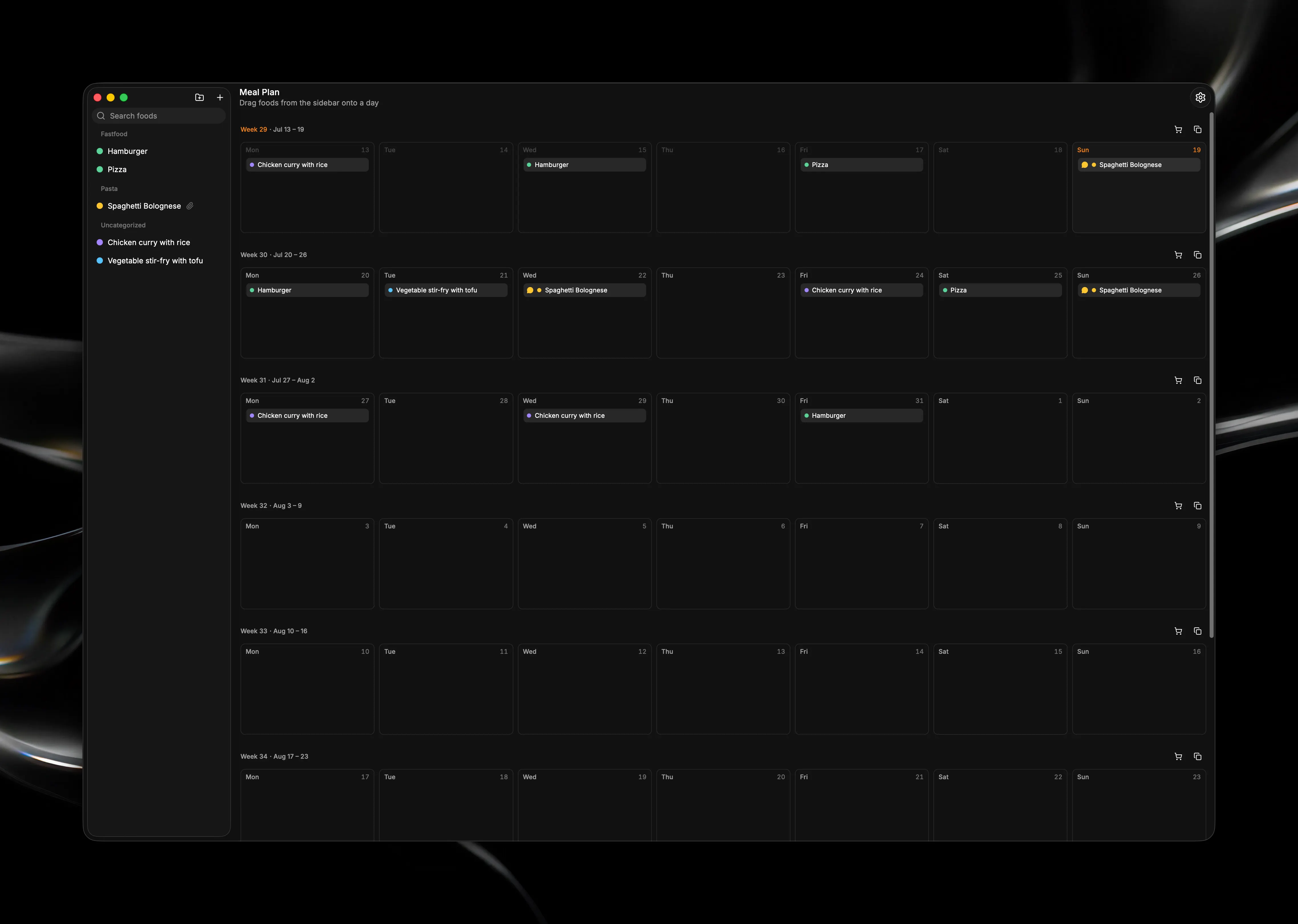Copy Week 32 with the duplicate icon
The height and width of the screenshot is (924, 1298).
1197,506
